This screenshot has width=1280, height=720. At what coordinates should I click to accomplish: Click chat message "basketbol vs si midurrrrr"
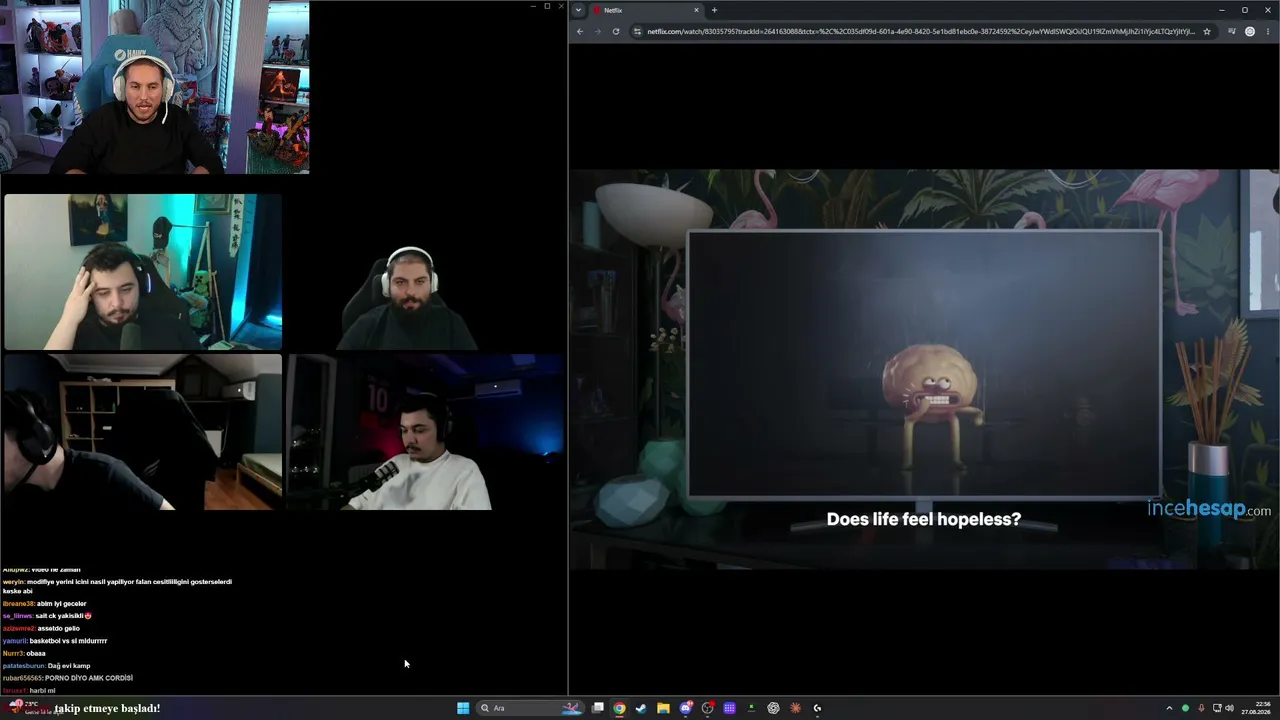coord(68,641)
